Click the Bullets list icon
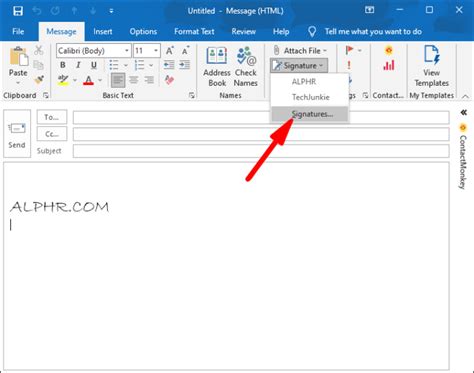The height and width of the screenshot is (373, 474). (114, 65)
